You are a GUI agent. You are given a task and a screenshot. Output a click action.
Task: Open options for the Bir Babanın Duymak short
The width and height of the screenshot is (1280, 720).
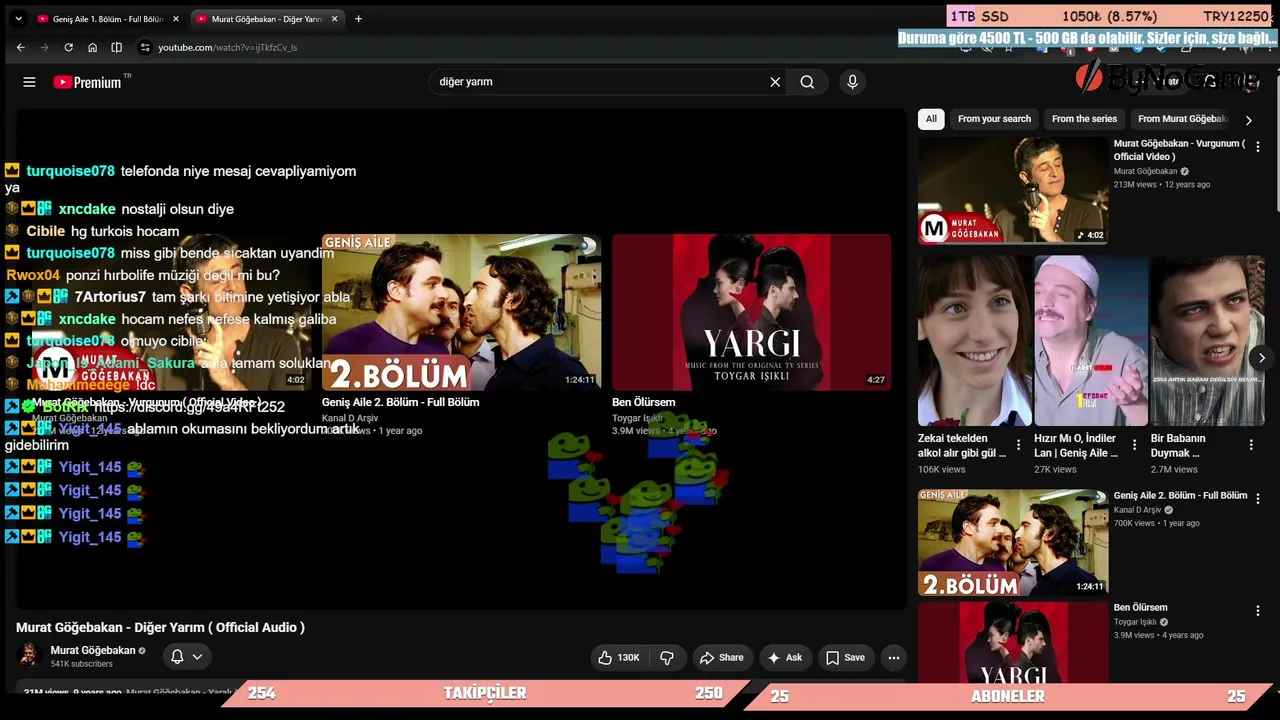coord(1250,445)
